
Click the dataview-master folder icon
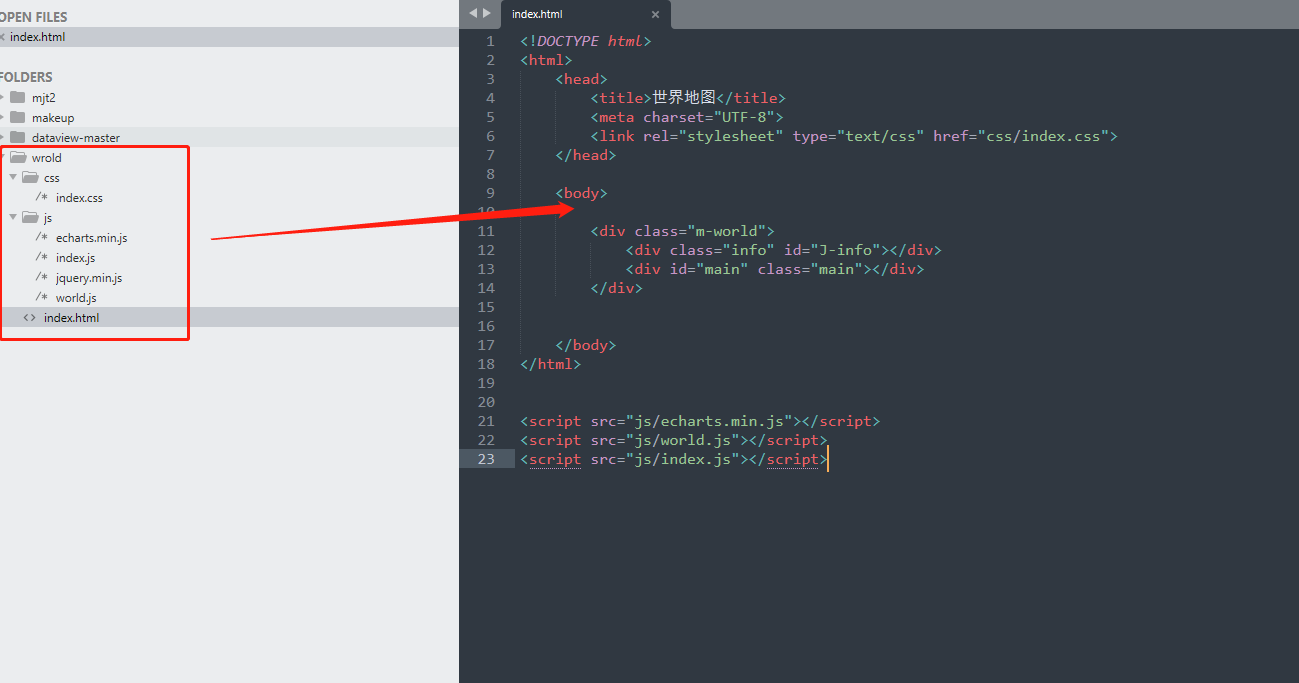pos(17,137)
